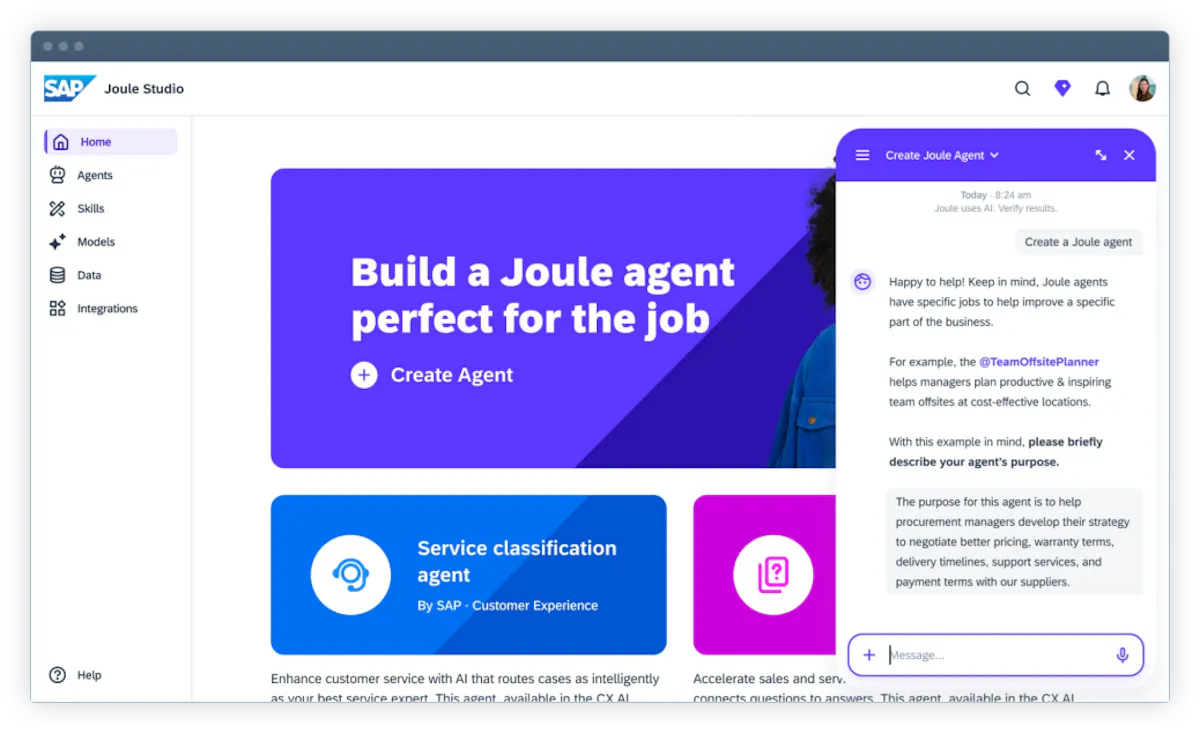Viewport: 1200px width, 733px height.
Task: Open notifications bell
Action: (1102, 88)
